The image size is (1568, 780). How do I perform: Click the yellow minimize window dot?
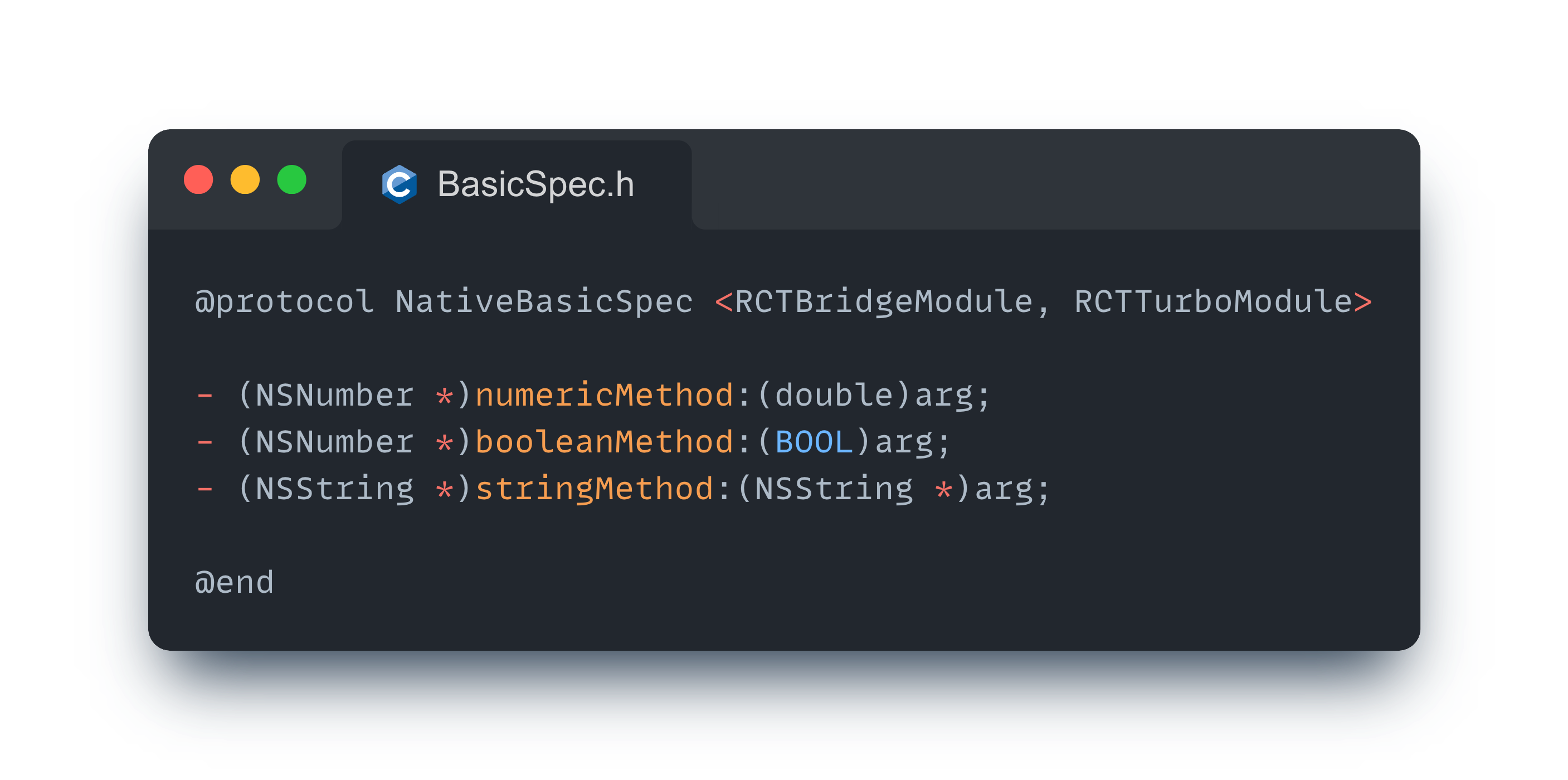click(x=245, y=180)
